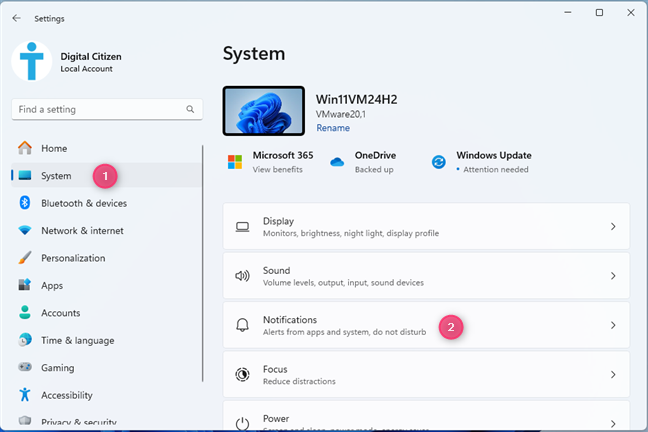This screenshot has width=648, height=432.
Task: Open OneDrive Backed up status
Action: pos(374,169)
